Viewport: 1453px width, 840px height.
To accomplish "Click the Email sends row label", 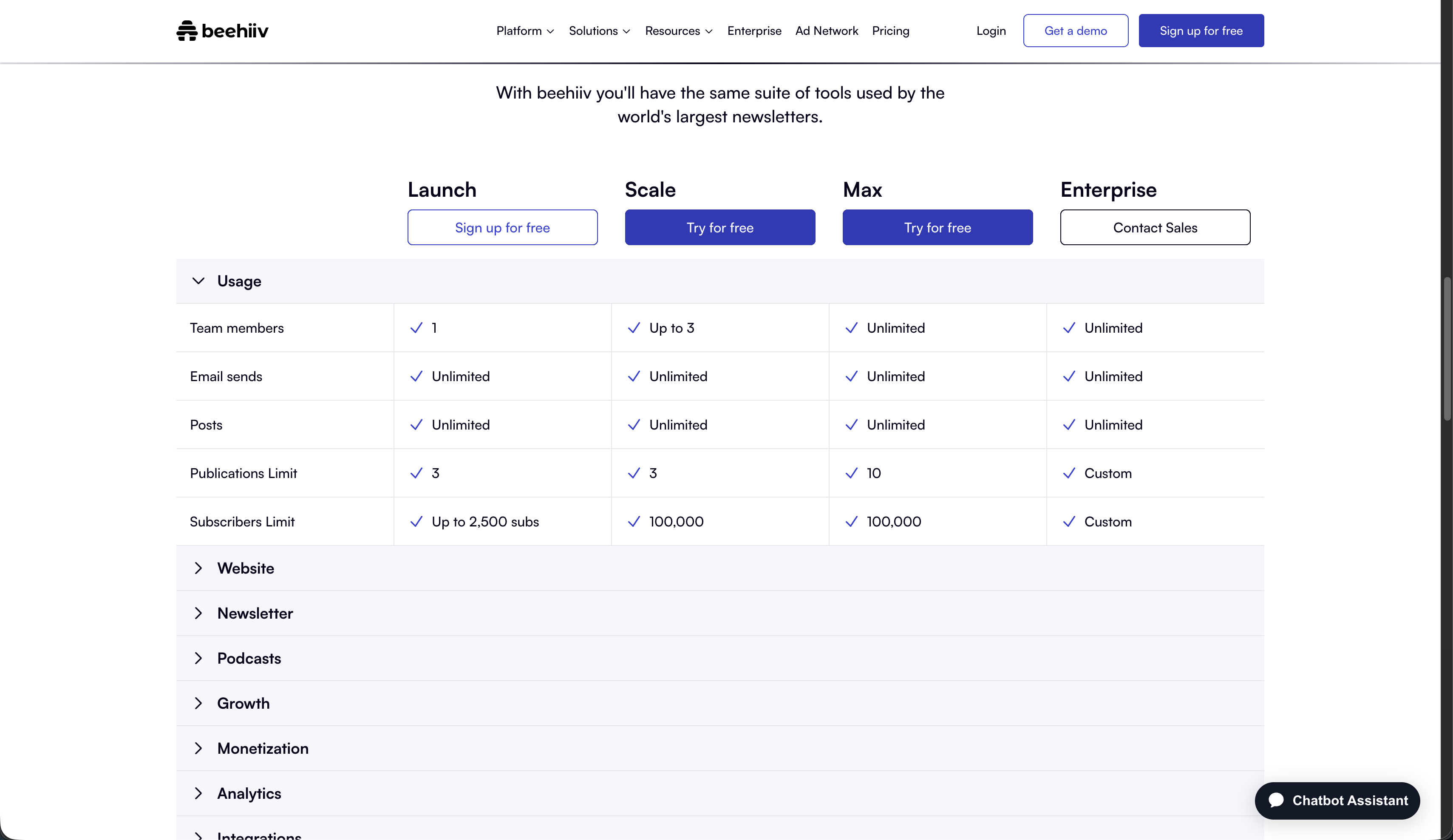I will point(226,376).
